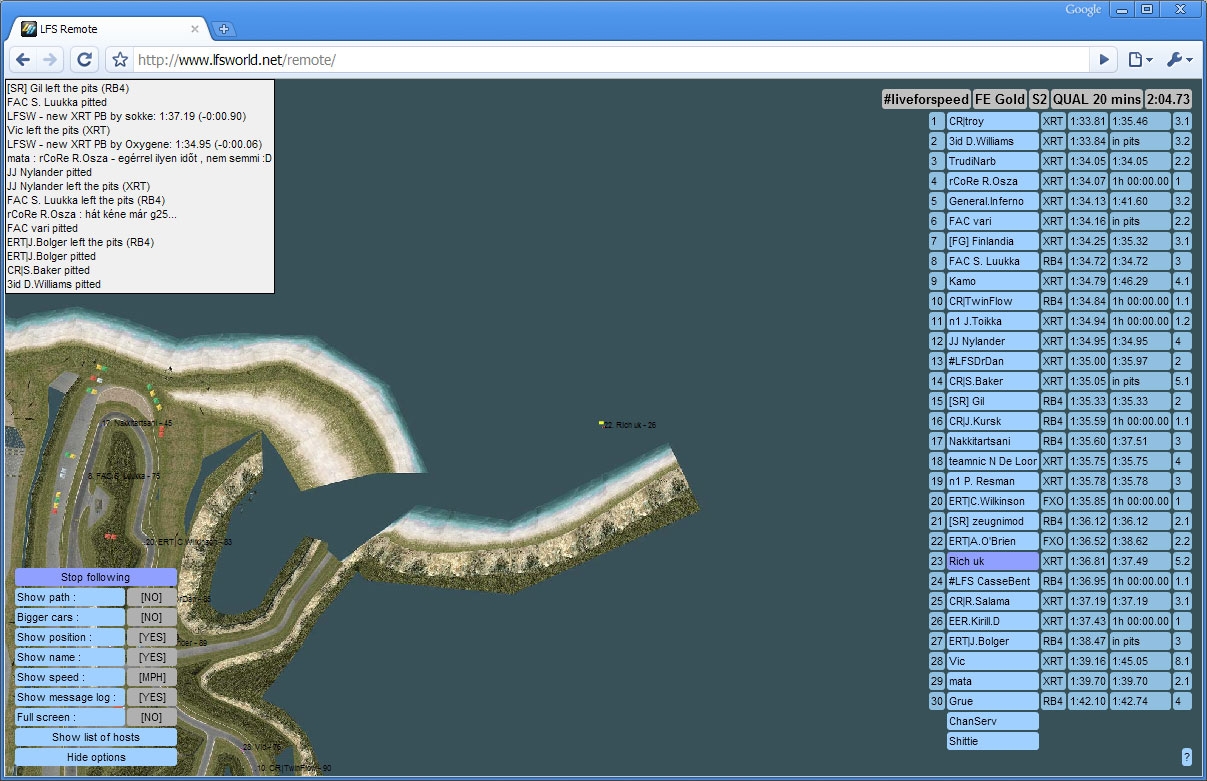Click the browser Forward arrow
Image resolution: width=1207 pixels, height=781 pixels.
coord(51,60)
